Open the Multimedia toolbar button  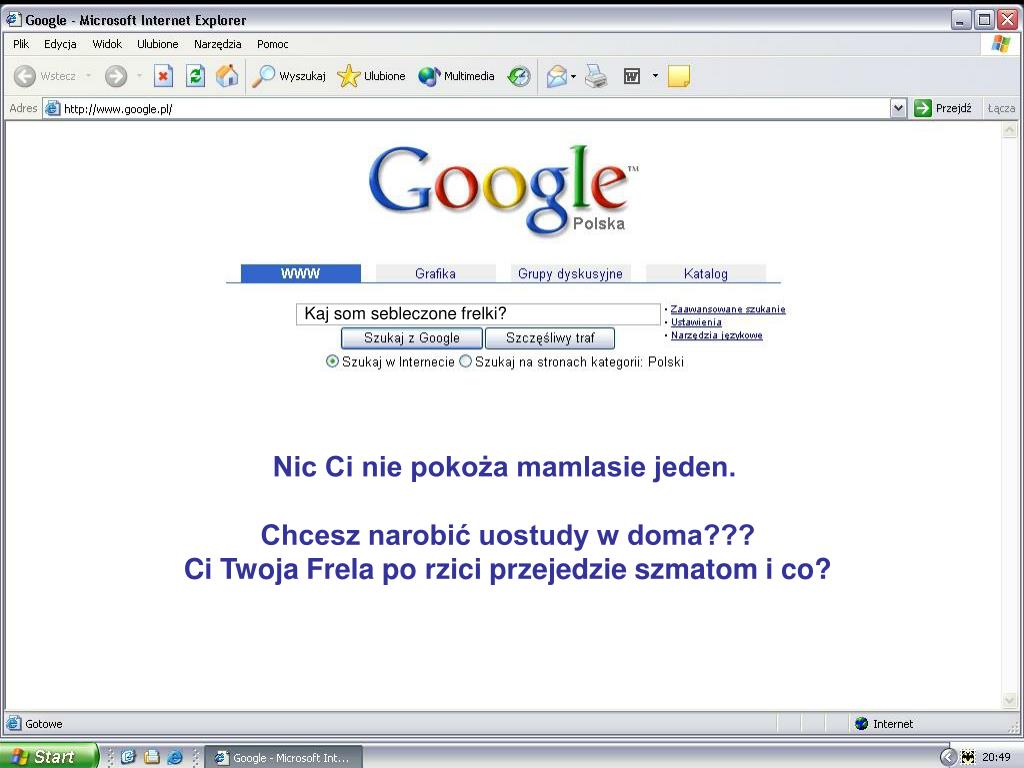[x=456, y=76]
